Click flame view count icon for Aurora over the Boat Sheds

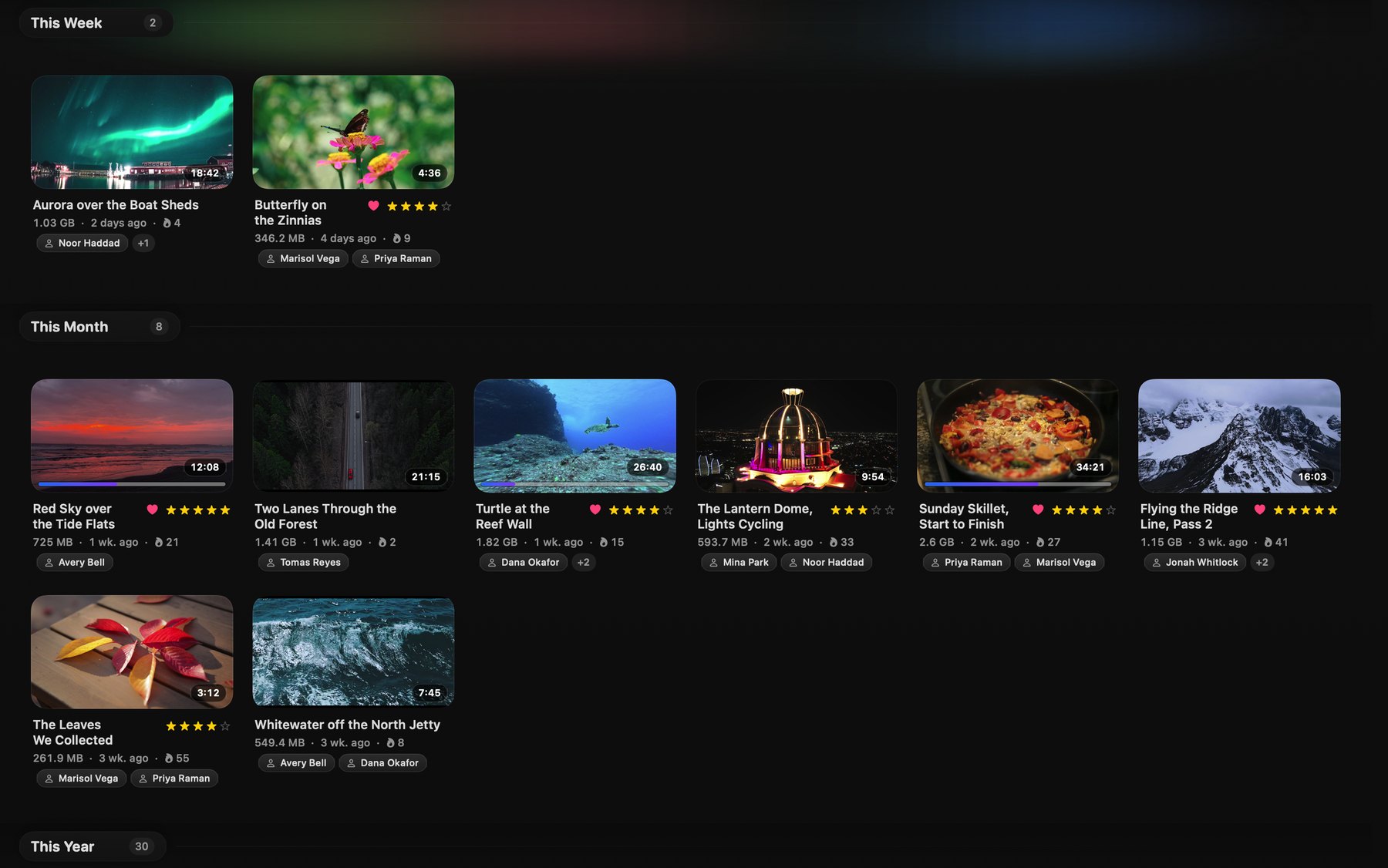pos(167,223)
